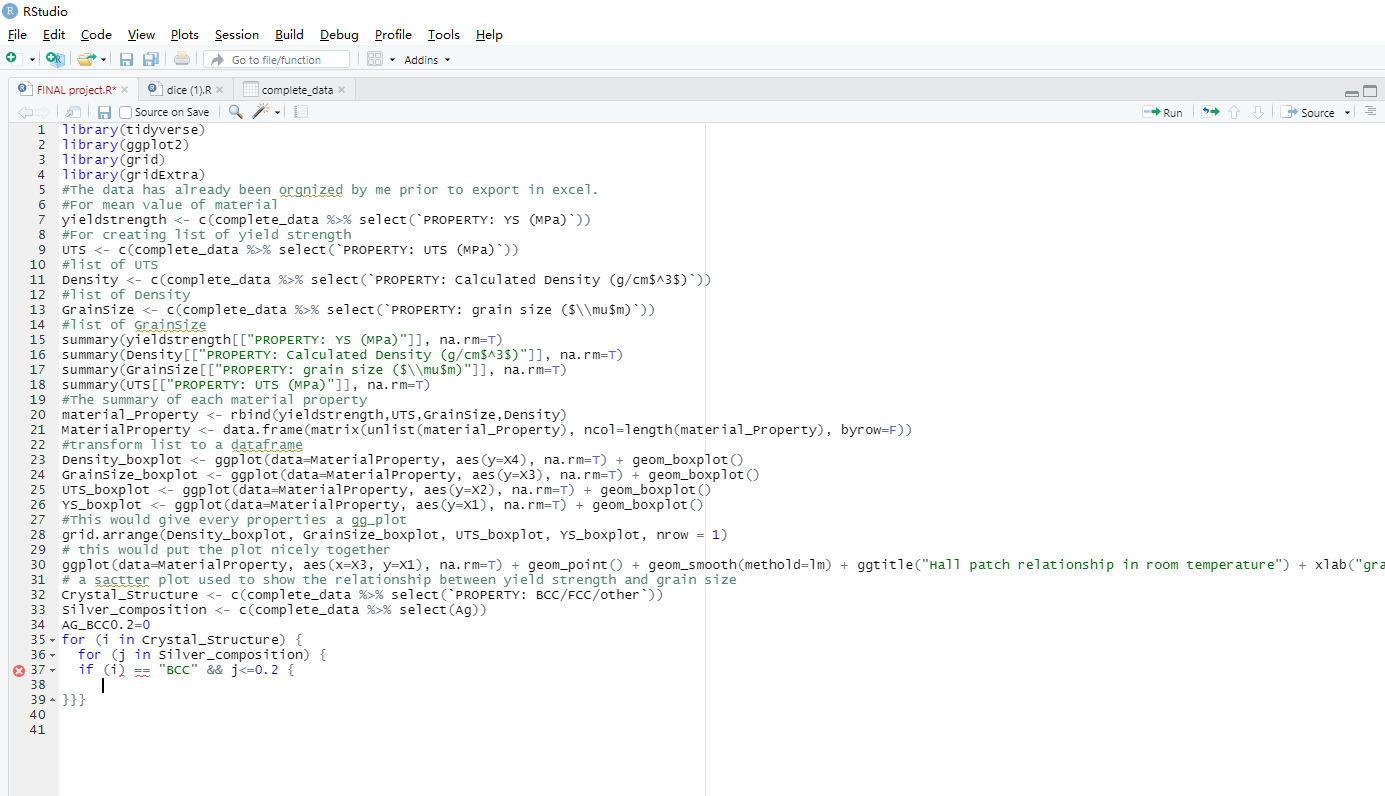1385x796 pixels.
Task: Collapse the if block fold on line 37
Action: pyautogui.click(x=52, y=670)
